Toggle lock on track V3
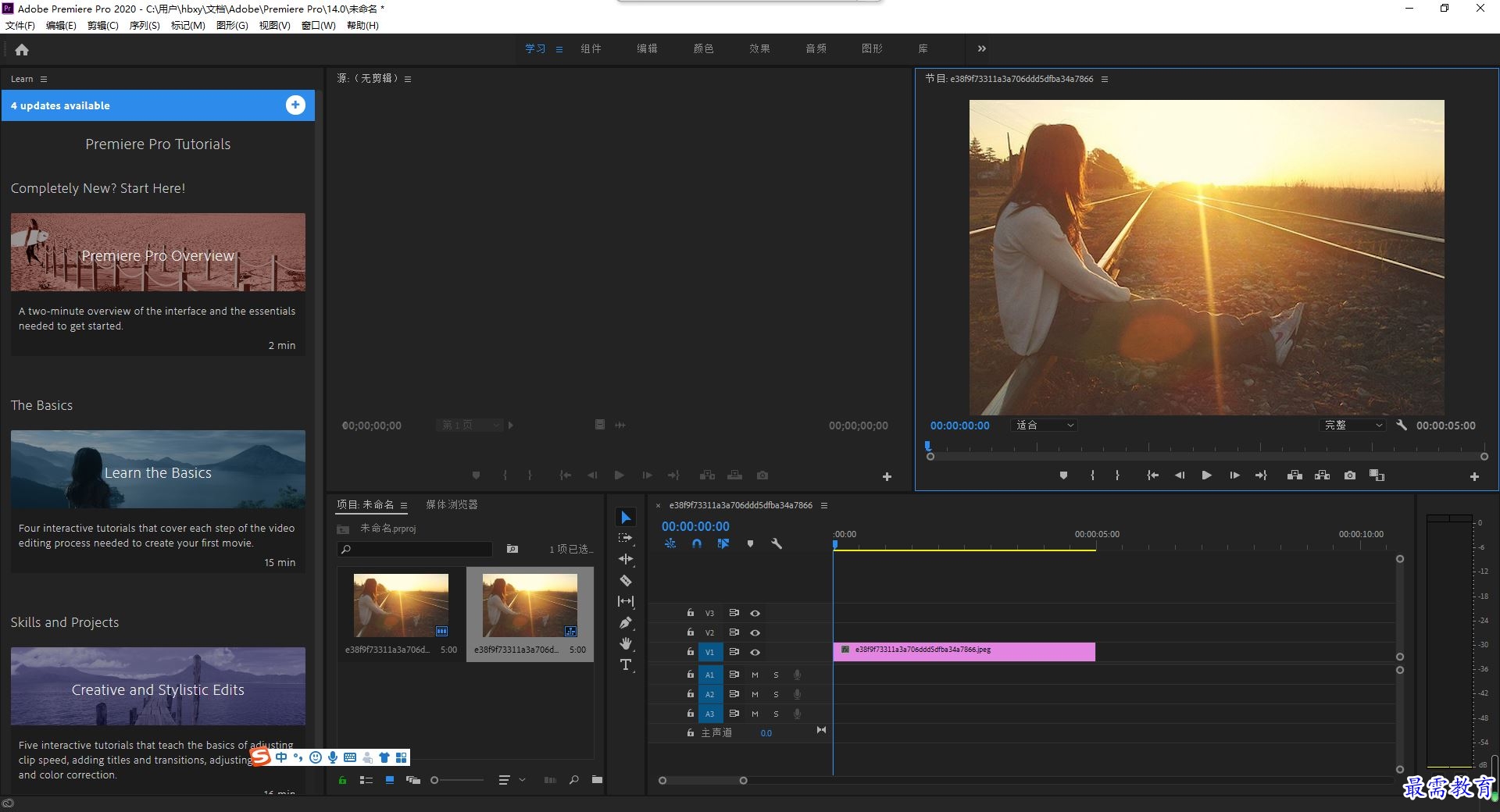Screen dimensions: 1500x812 tap(690, 613)
